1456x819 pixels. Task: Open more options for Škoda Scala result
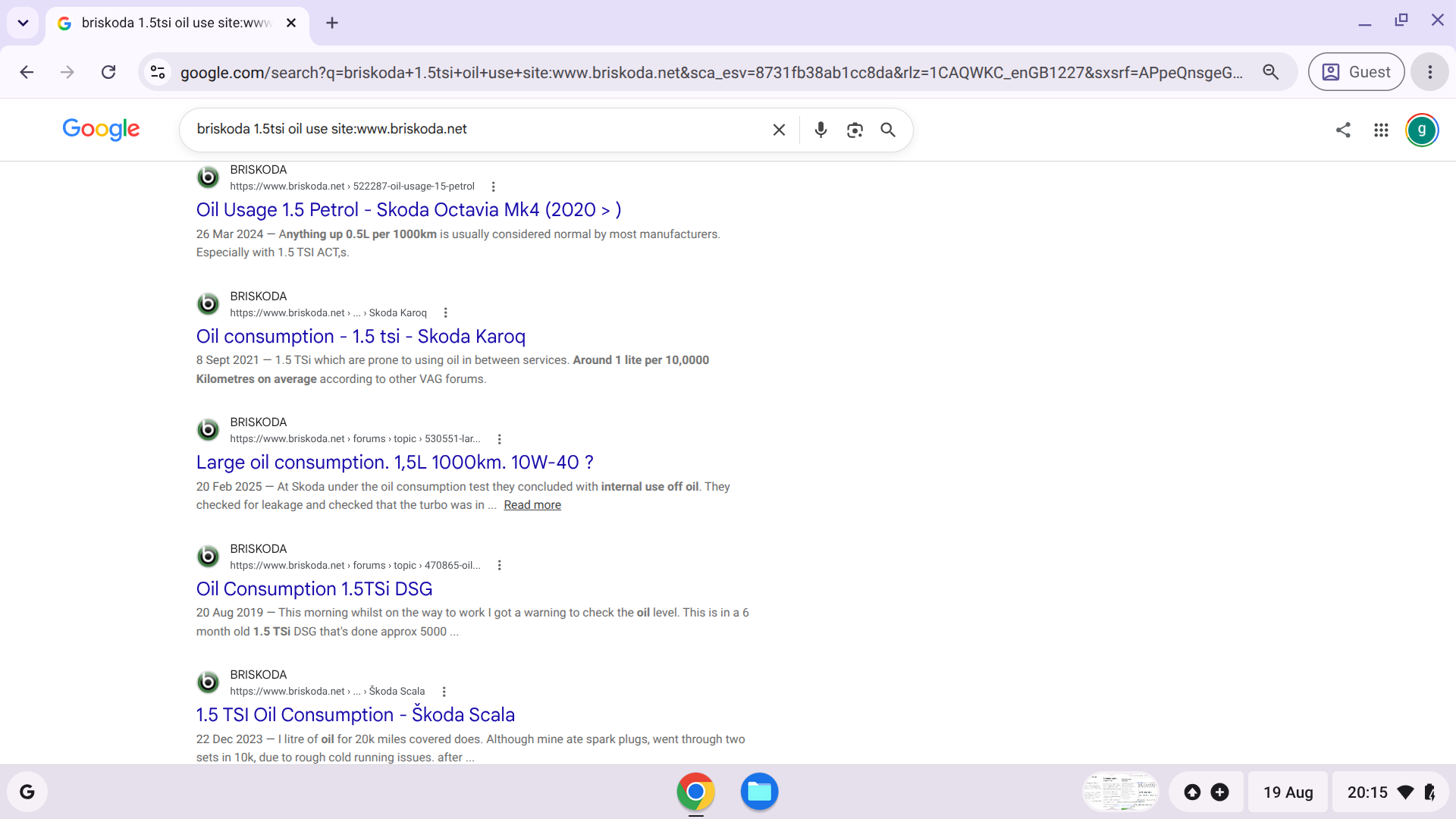[444, 692]
